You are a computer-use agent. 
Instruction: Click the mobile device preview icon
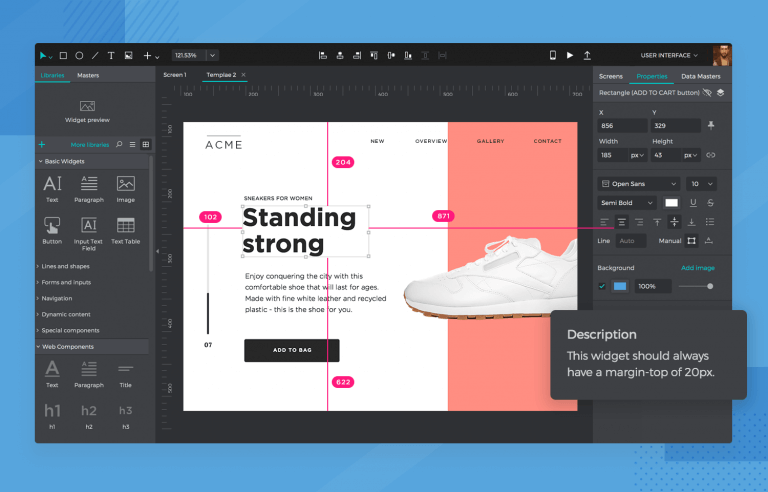pos(552,56)
